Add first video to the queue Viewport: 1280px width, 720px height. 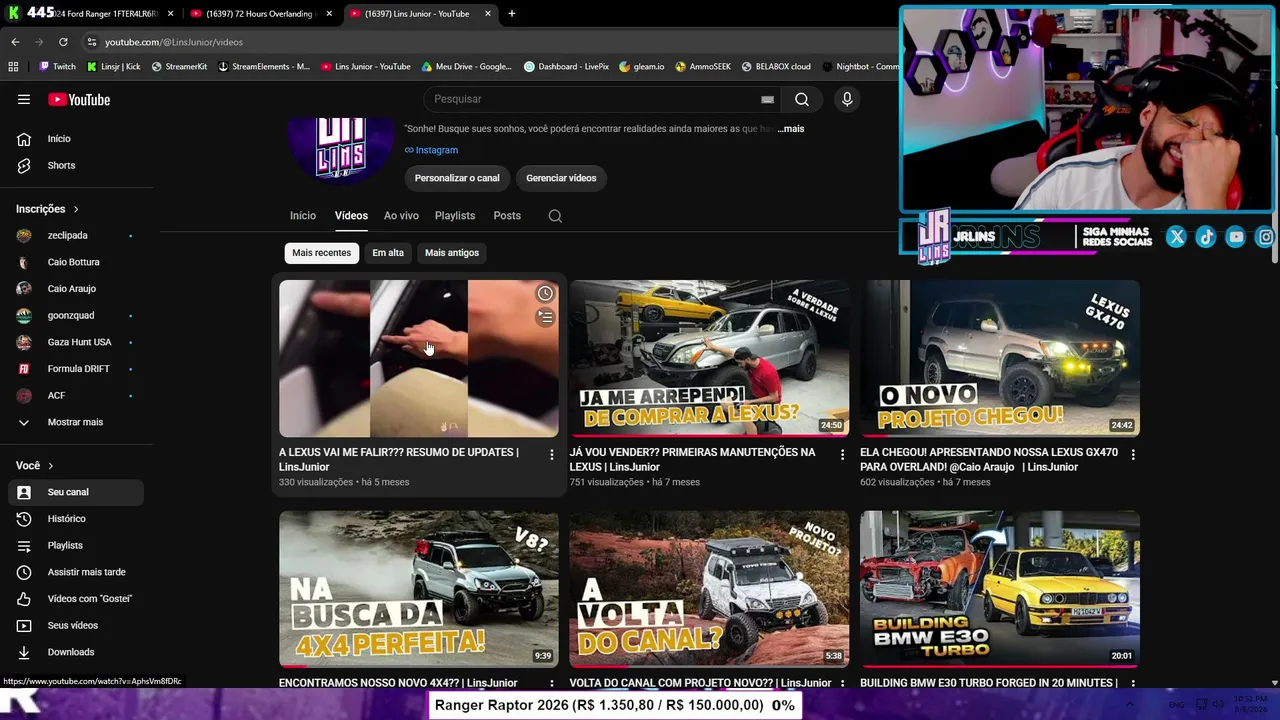coord(545,317)
